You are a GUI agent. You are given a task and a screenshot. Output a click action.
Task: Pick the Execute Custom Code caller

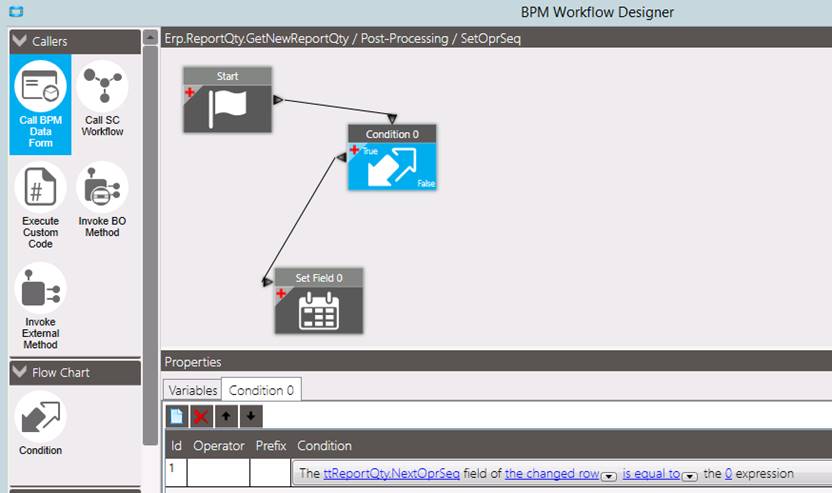pos(40,205)
